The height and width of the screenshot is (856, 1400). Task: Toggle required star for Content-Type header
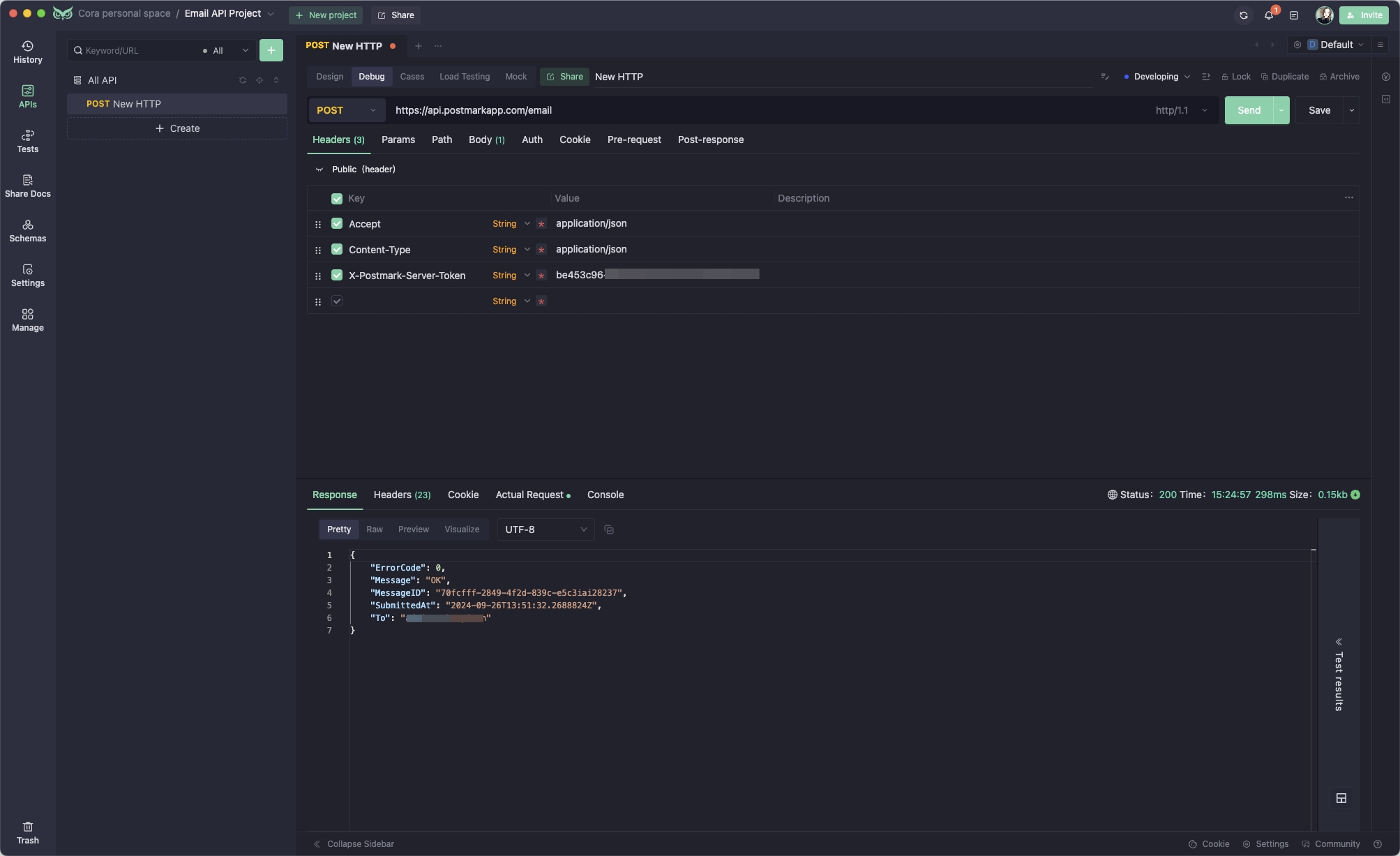(x=541, y=250)
